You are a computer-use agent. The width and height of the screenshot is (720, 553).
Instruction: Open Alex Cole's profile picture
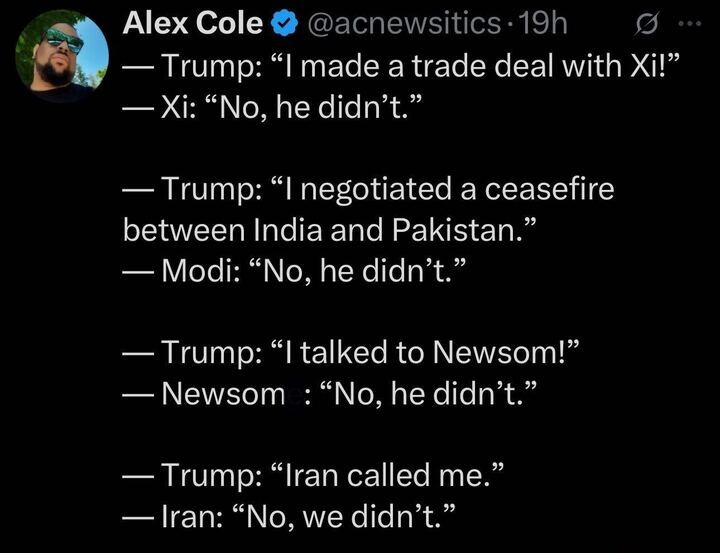pyautogui.click(x=62, y=56)
